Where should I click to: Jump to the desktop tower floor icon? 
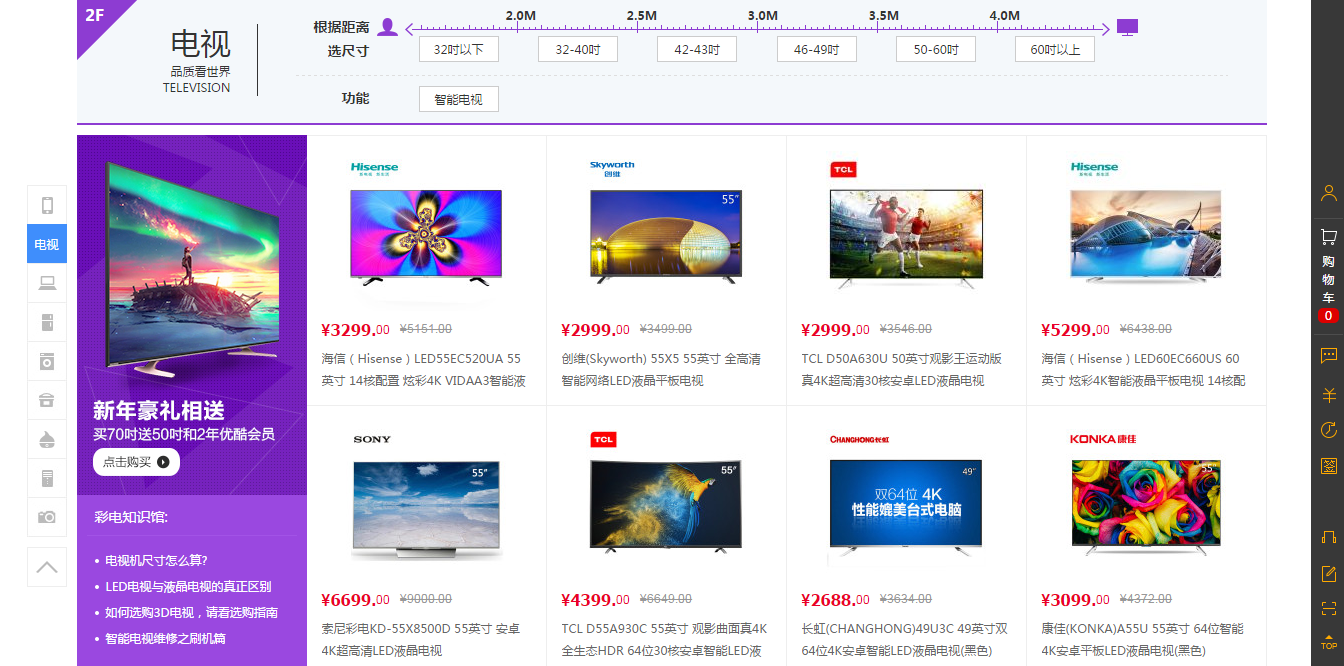coord(47,478)
